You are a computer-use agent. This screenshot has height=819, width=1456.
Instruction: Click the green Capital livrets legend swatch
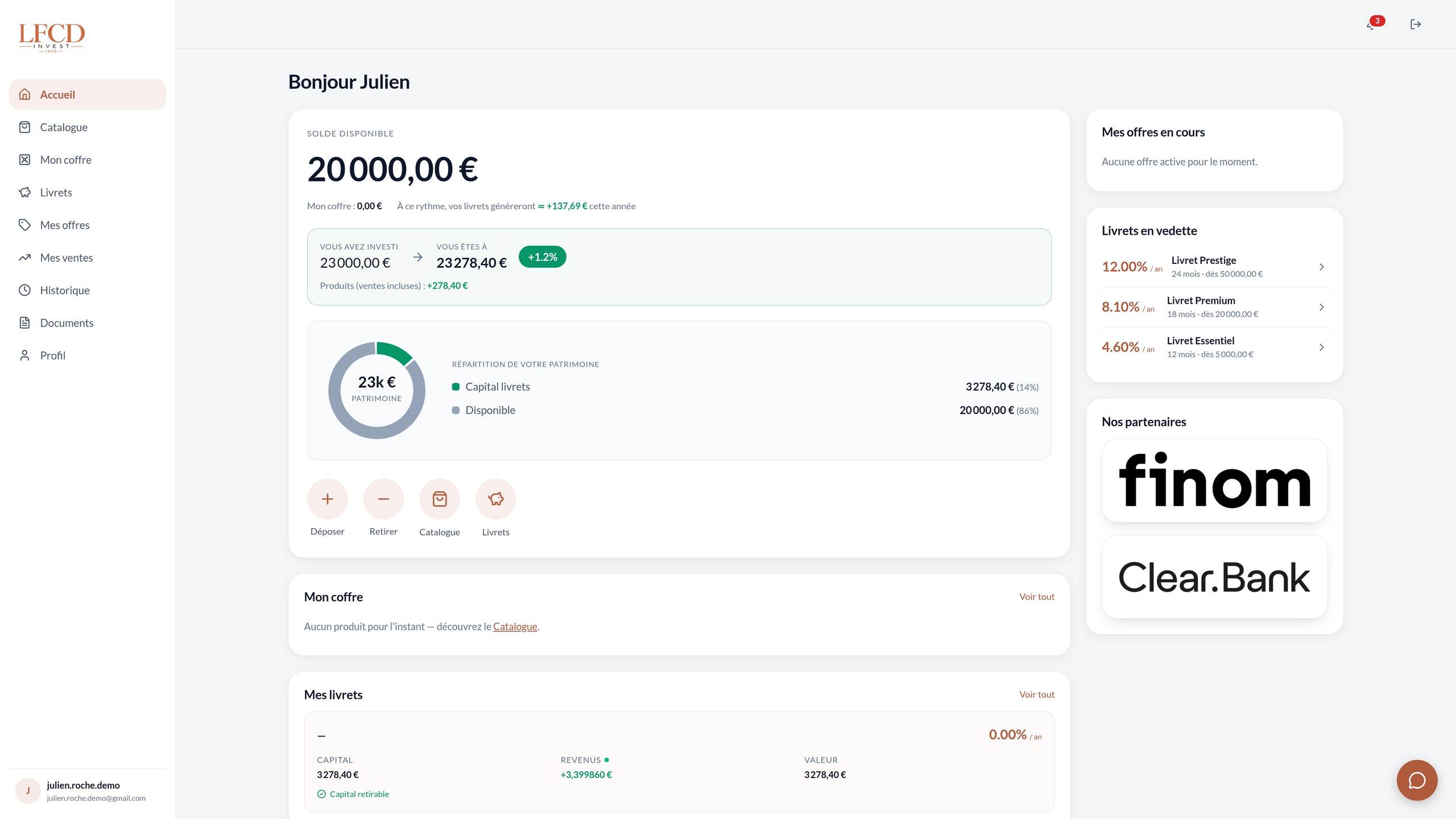pyautogui.click(x=456, y=387)
